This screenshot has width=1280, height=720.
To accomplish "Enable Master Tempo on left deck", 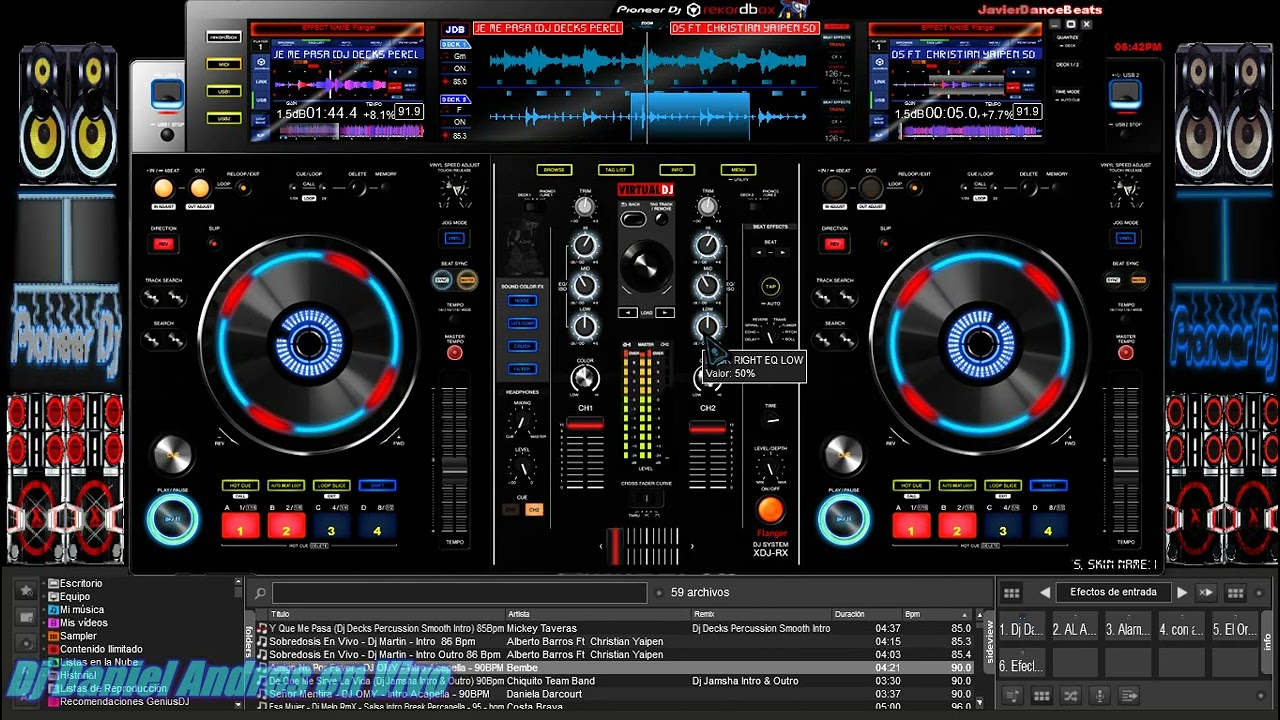I will [x=455, y=352].
